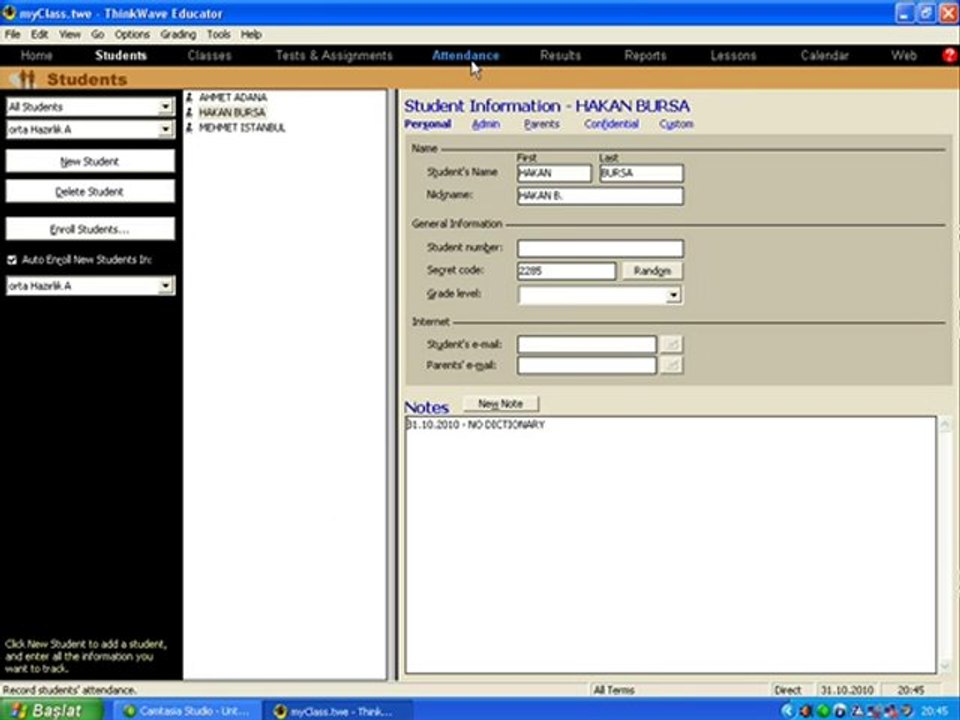Screen dimensions: 960x720
Task: Open the Tools menu
Action: (x=218, y=34)
